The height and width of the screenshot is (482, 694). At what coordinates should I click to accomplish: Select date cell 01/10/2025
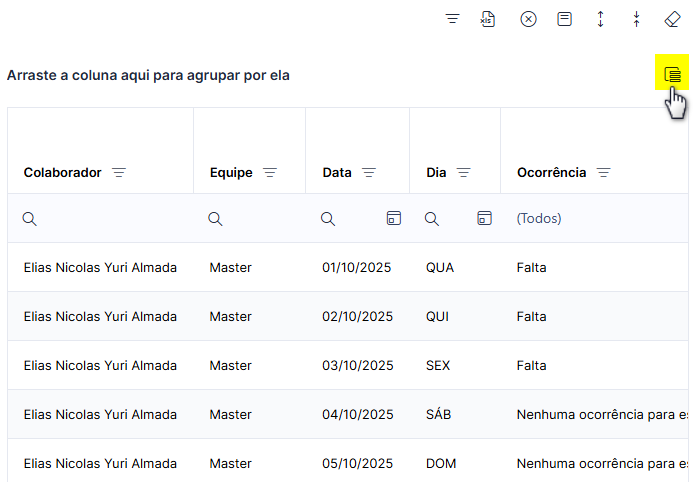(357, 267)
